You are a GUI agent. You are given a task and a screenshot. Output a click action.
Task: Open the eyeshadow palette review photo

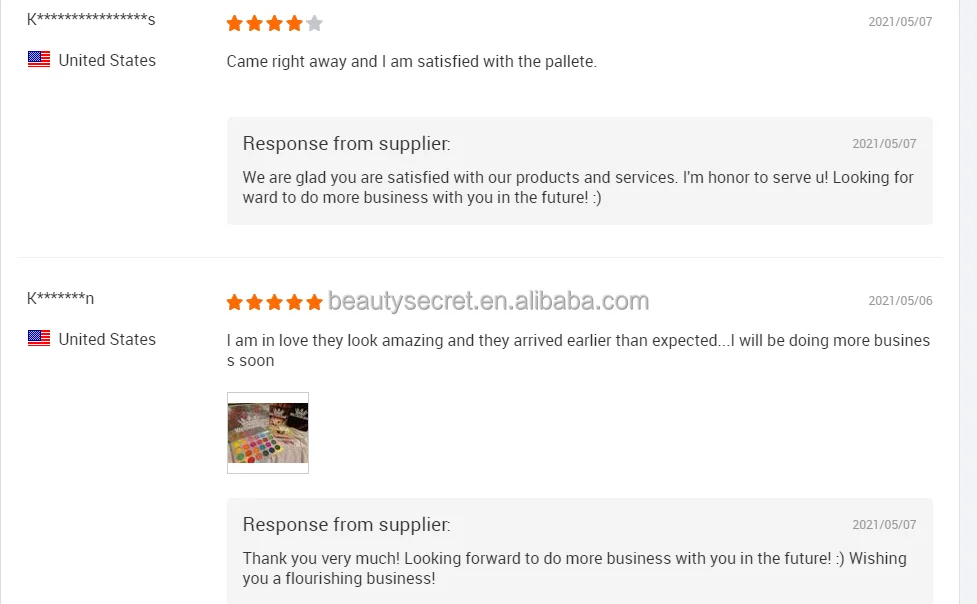tap(268, 432)
